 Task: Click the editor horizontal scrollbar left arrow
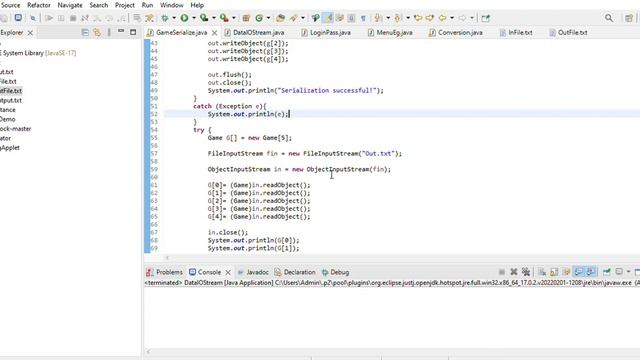coord(167,258)
